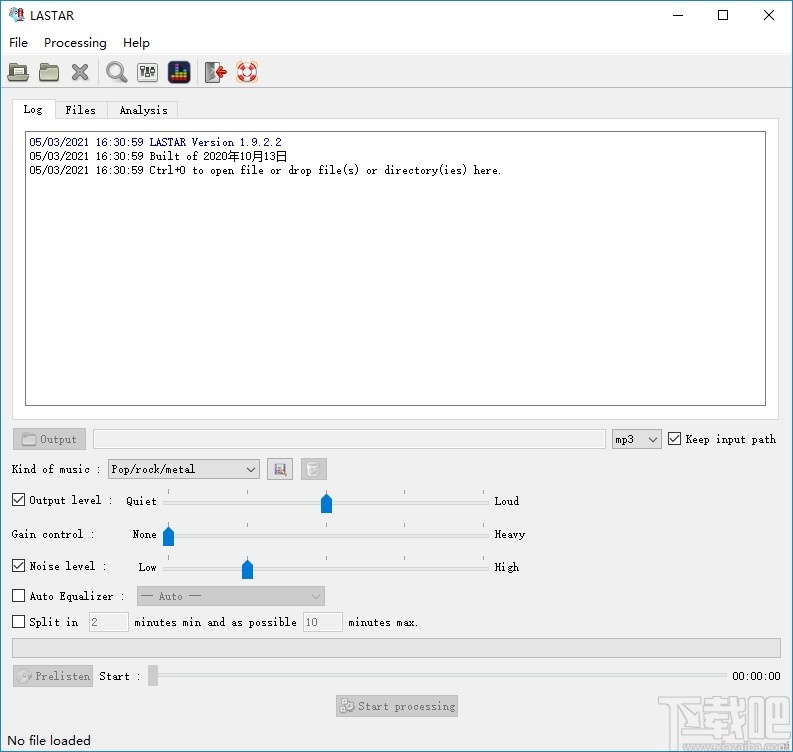The width and height of the screenshot is (793, 752).
Task: Switch to the Log tab
Action: (x=33, y=109)
